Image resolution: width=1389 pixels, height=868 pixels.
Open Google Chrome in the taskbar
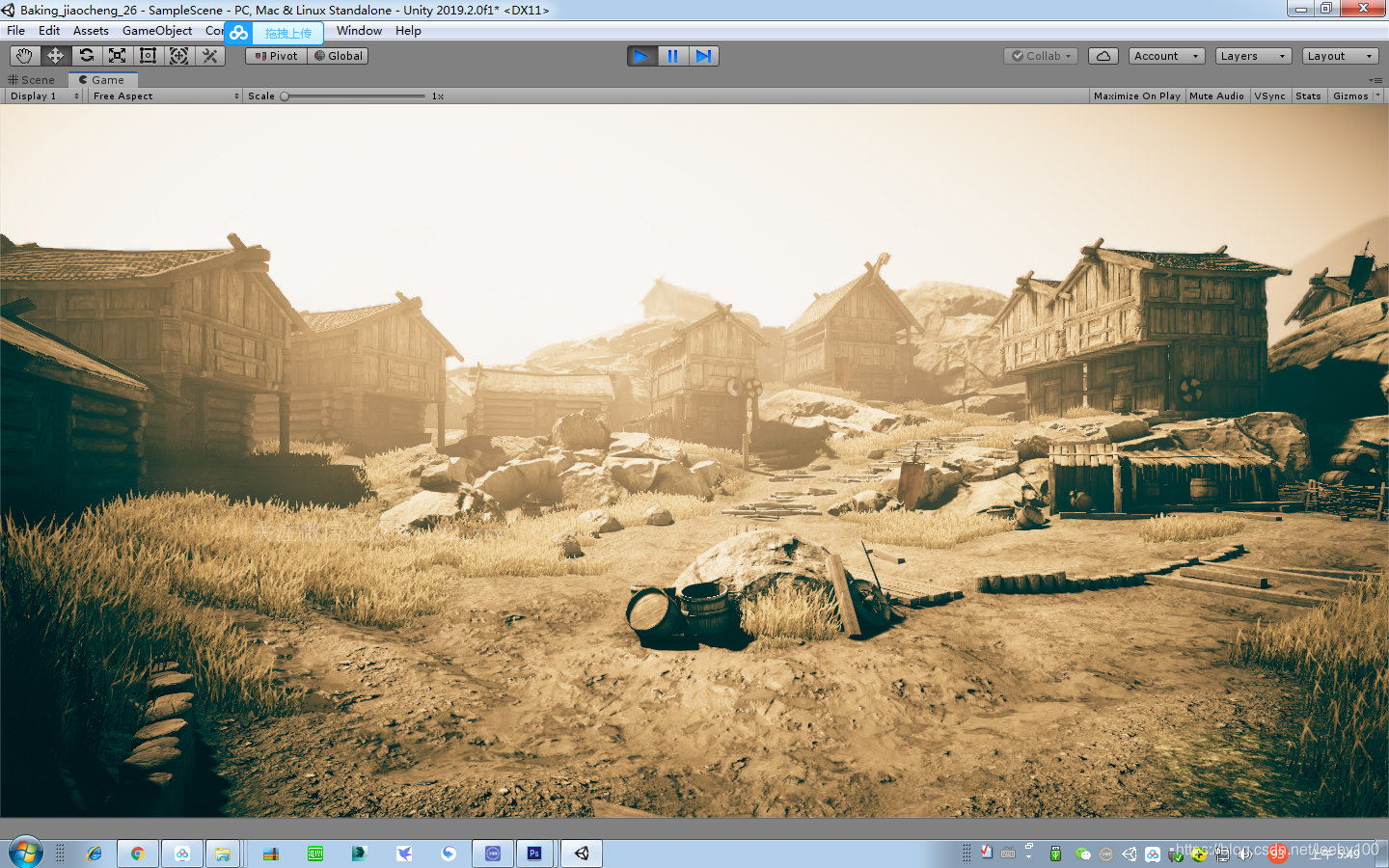click(x=138, y=854)
